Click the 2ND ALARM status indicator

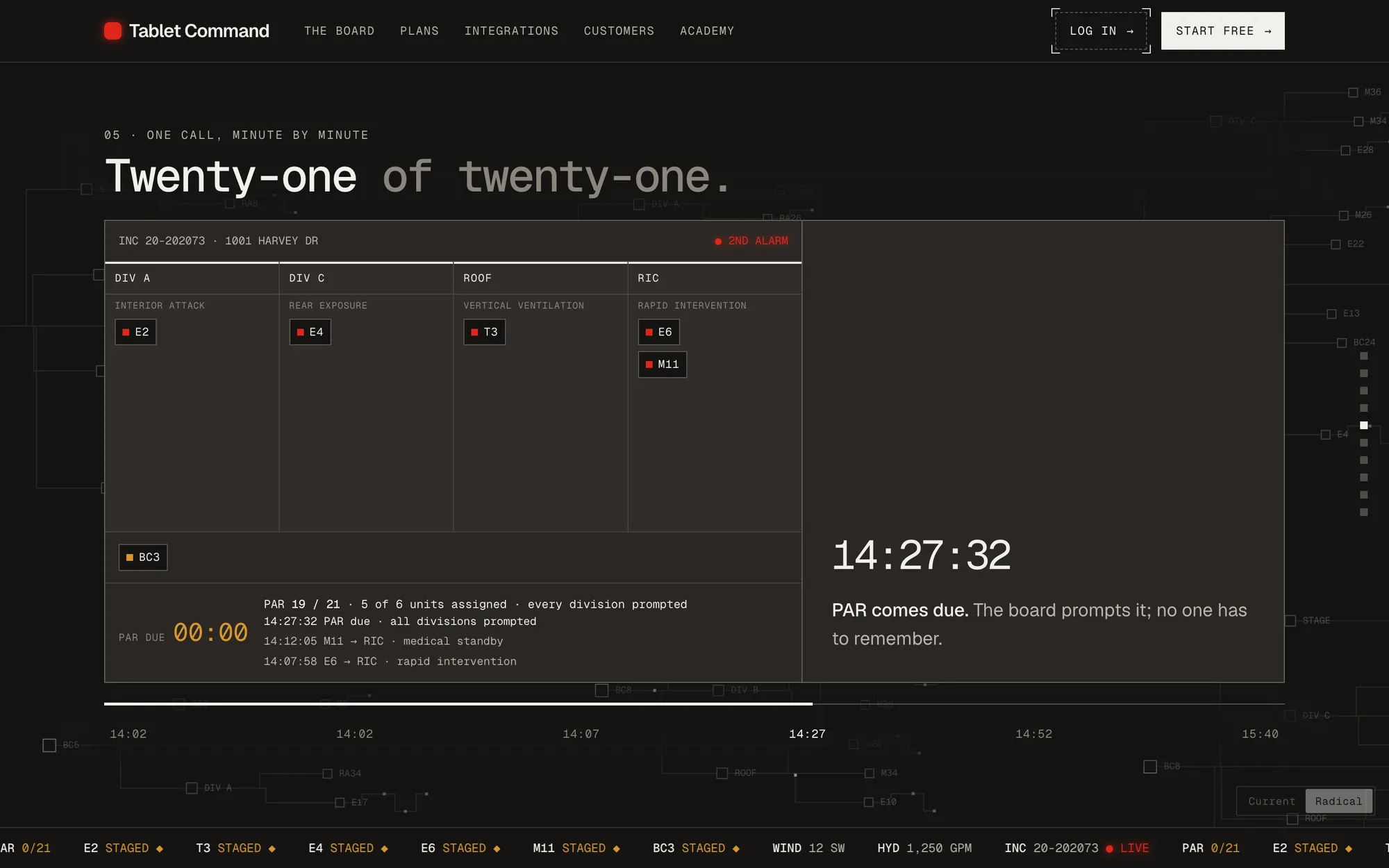(x=751, y=241)
